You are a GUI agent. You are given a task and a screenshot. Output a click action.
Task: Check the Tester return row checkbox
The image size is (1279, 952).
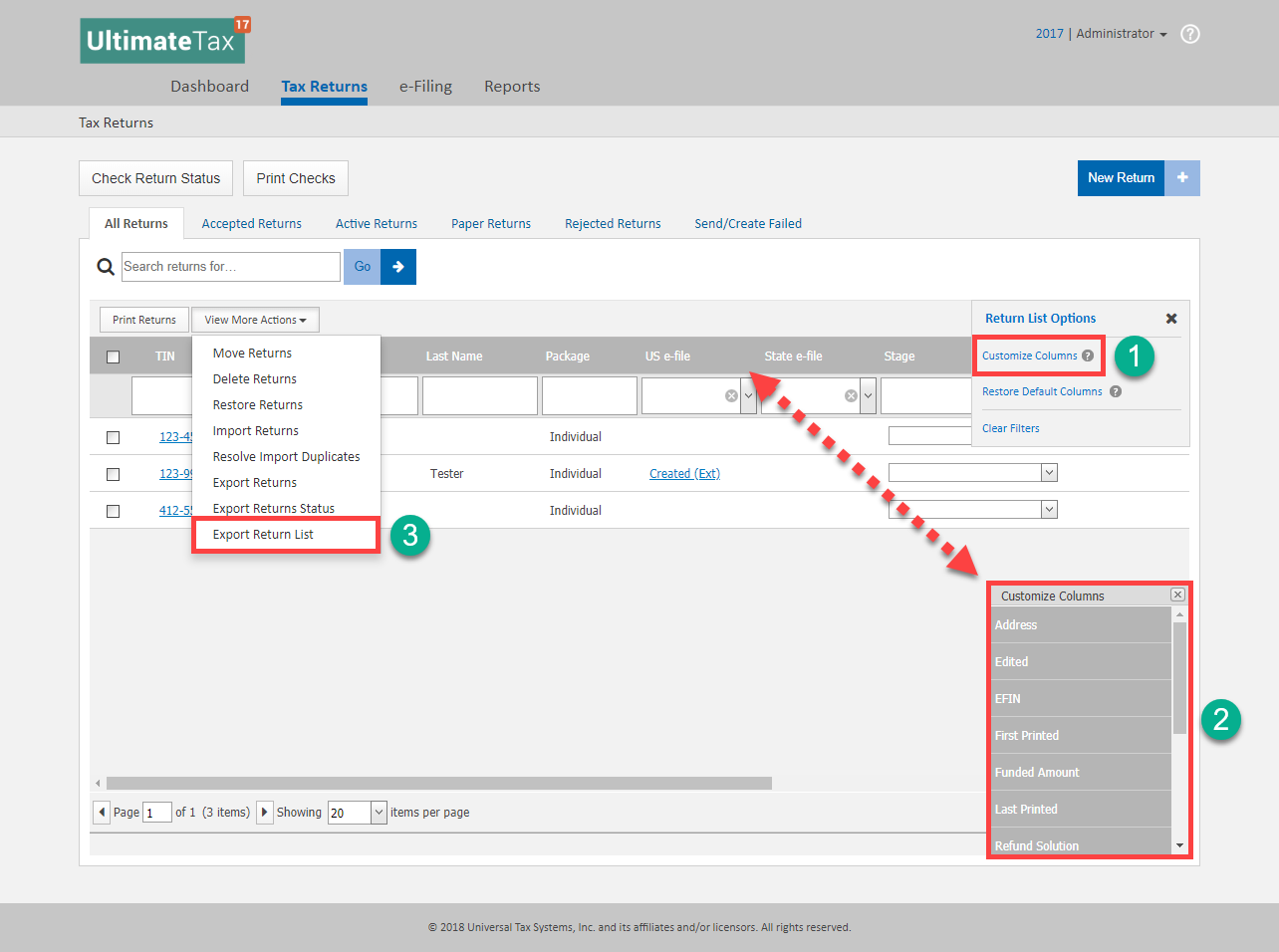pyautogui.click(x=113, y=474)
